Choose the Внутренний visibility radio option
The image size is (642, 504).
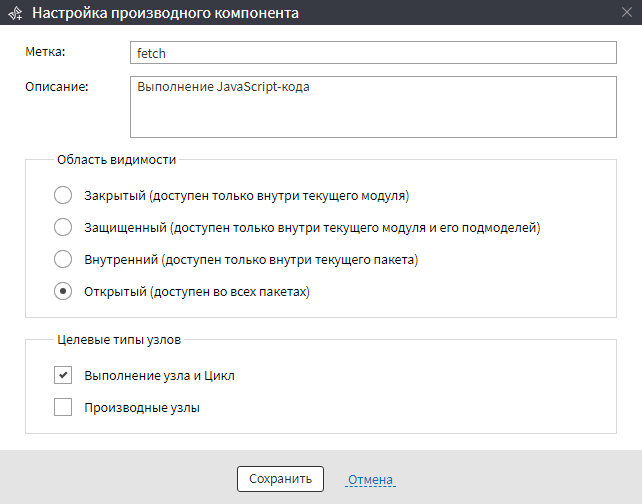pos(63,259)
